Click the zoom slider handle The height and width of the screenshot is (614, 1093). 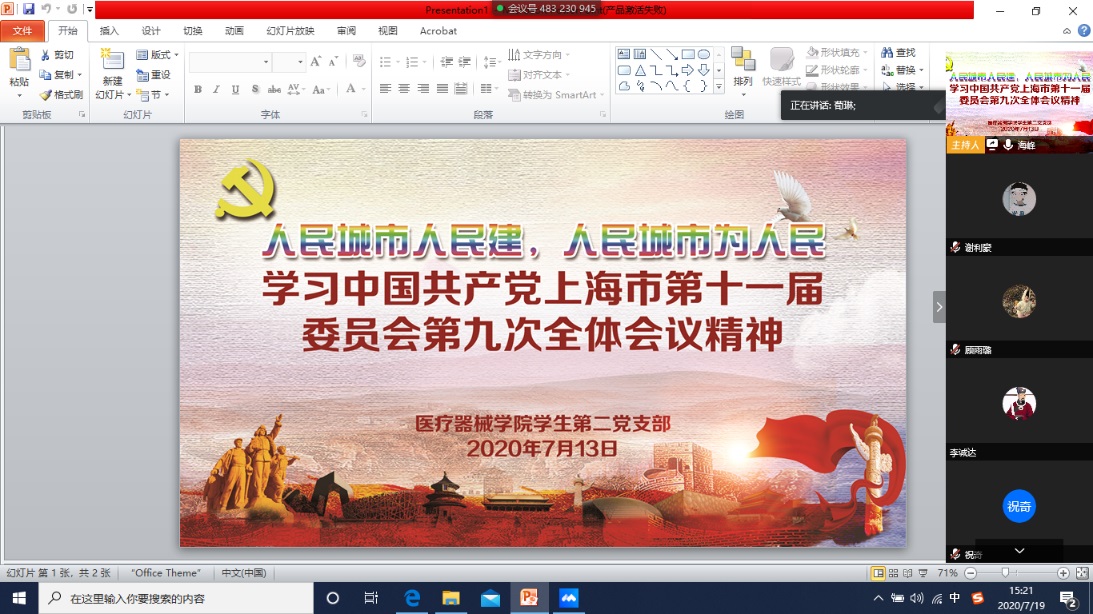(1005, 573)
